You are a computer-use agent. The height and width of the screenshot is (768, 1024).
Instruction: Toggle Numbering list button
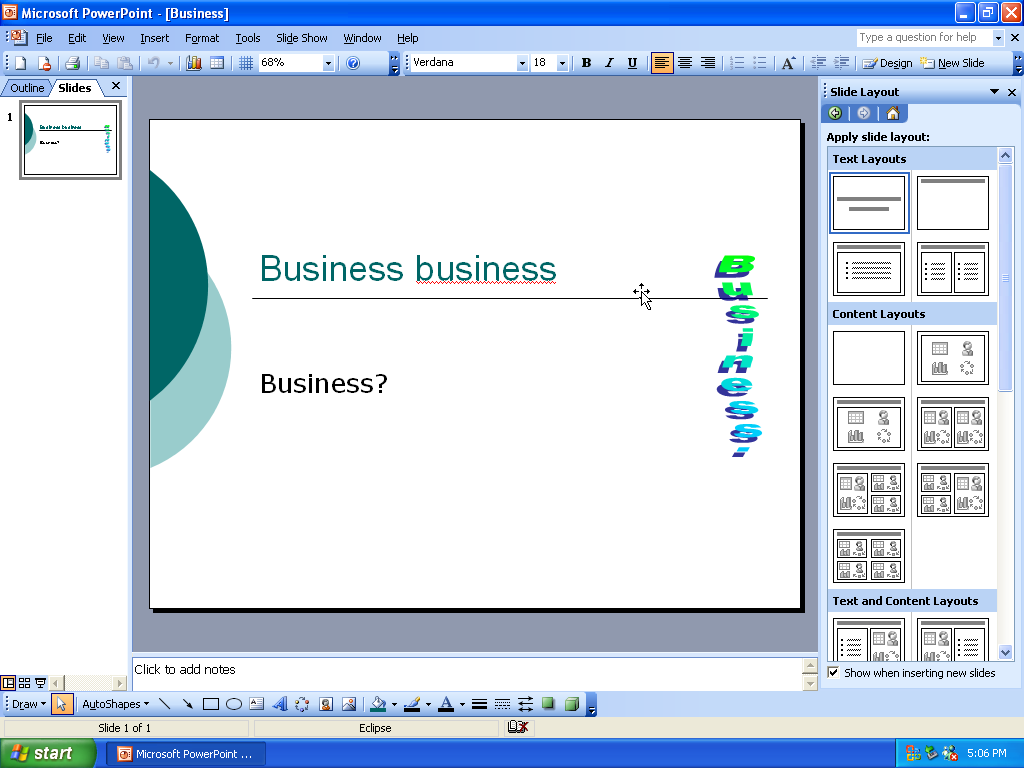tap(737, 63)
